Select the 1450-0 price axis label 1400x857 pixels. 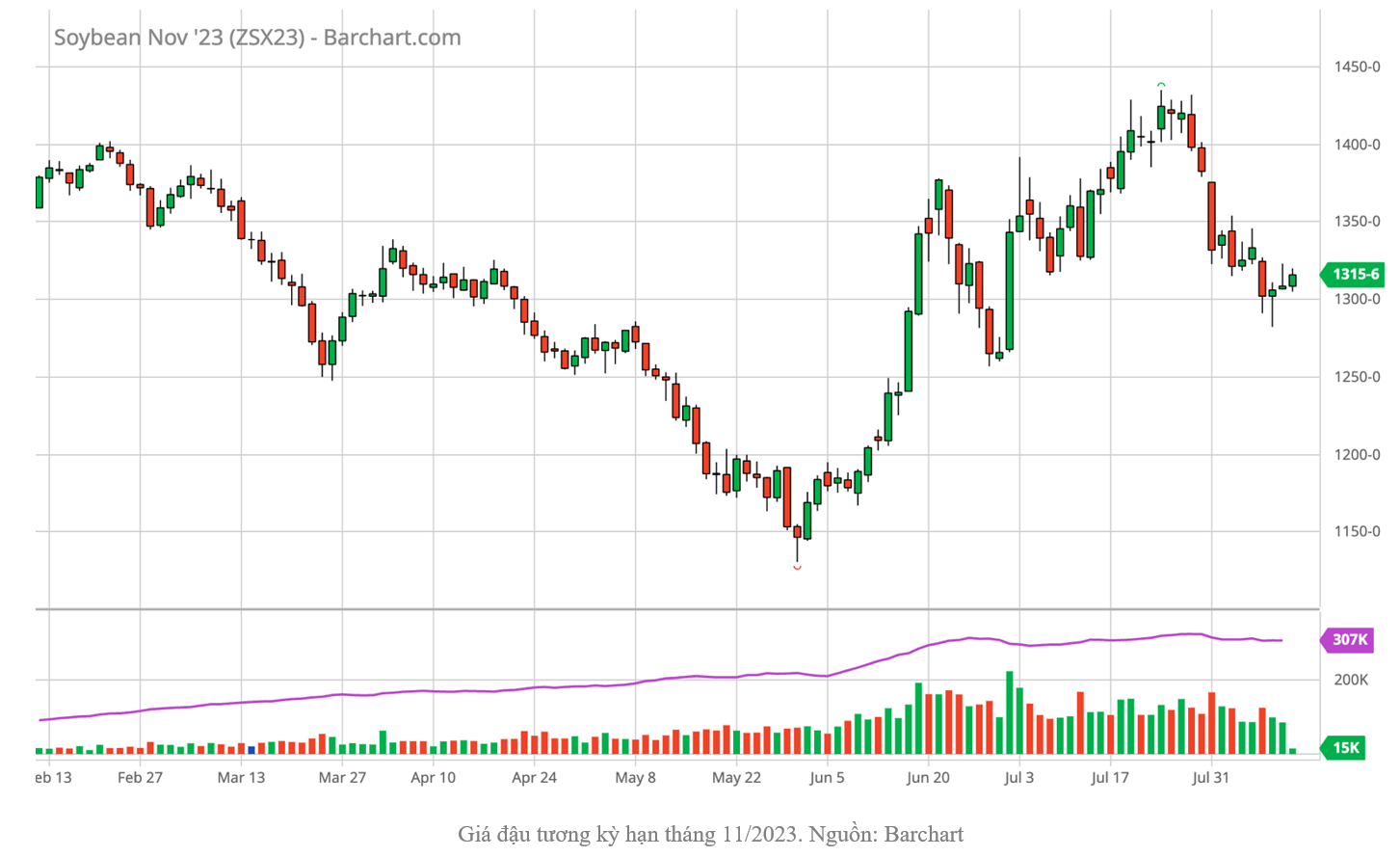(x=1357, y=67)
